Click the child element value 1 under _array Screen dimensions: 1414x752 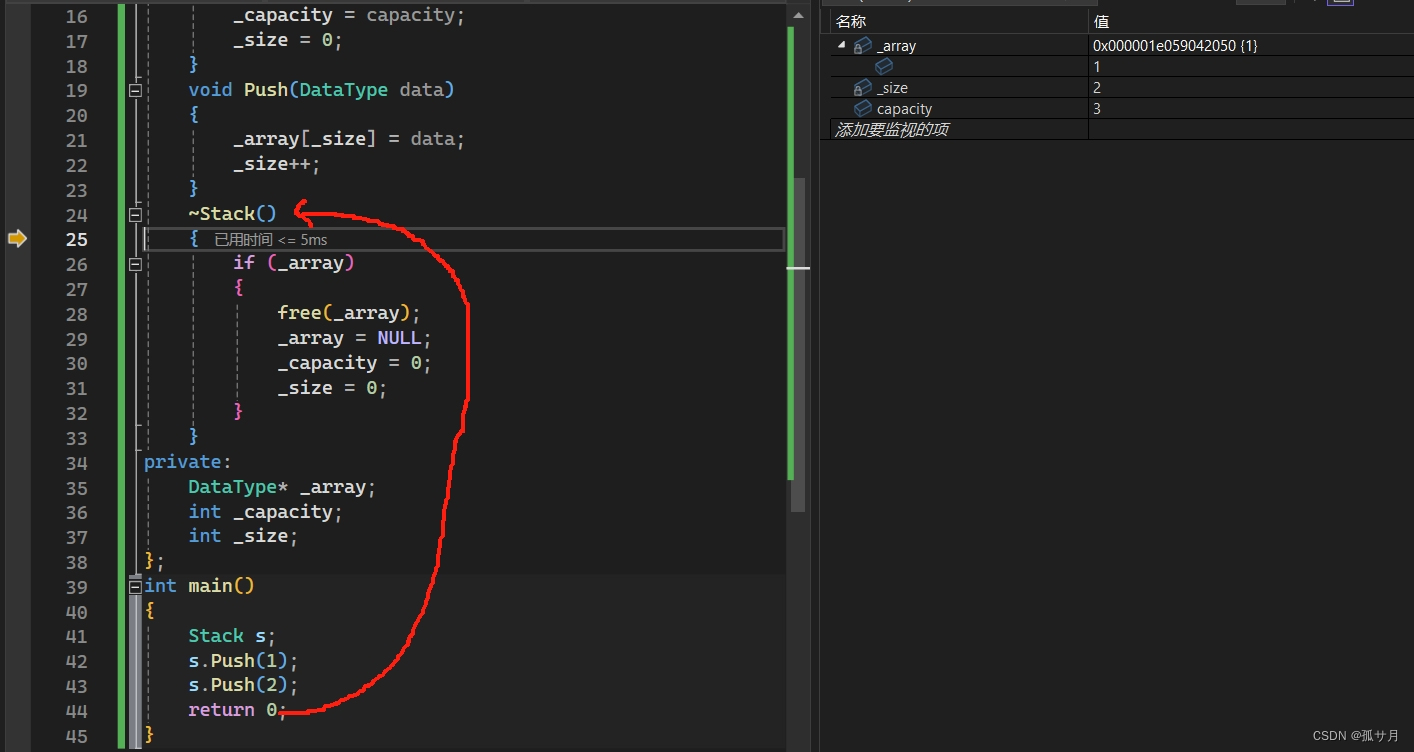(x=1097, y=67)
